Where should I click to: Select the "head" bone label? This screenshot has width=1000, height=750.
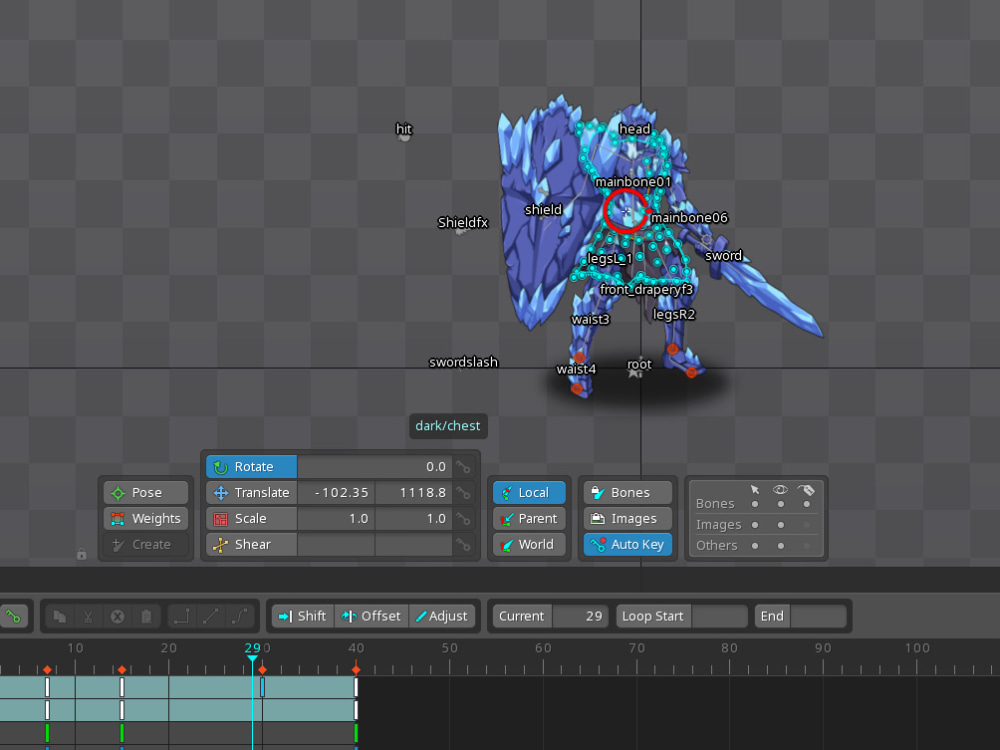pos(635,129)
